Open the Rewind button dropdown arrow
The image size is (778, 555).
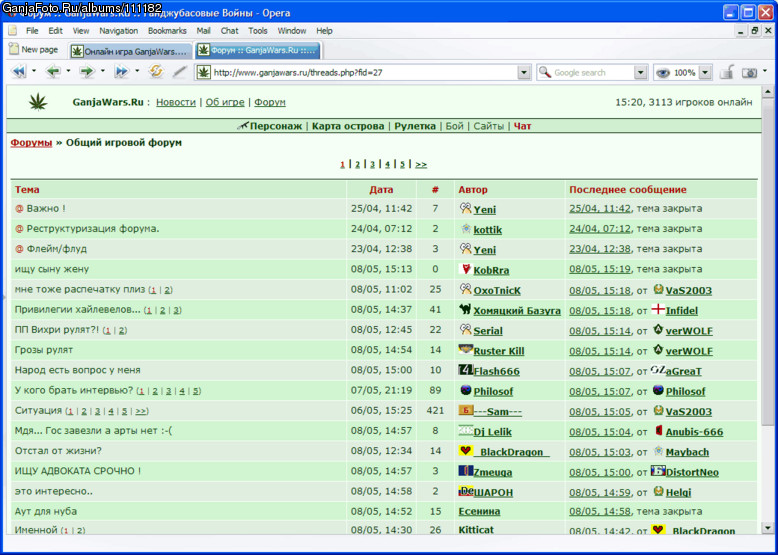[34, 71]
